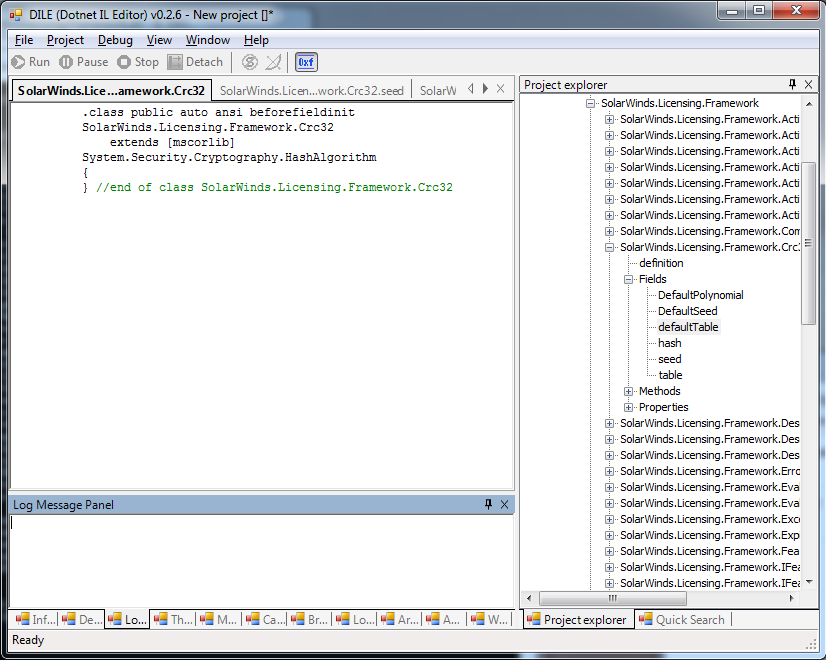
Task: Select the hash field
Action: (670, 343)
